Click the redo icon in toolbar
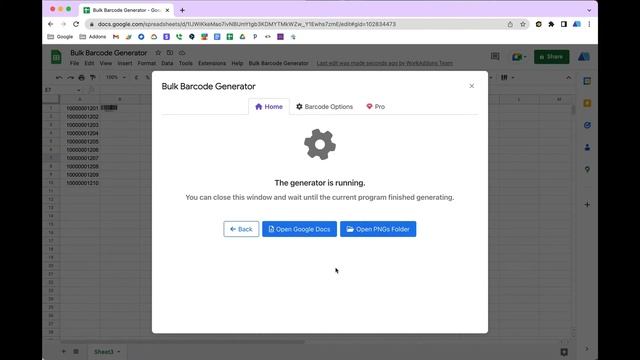 tap(71, 77)
